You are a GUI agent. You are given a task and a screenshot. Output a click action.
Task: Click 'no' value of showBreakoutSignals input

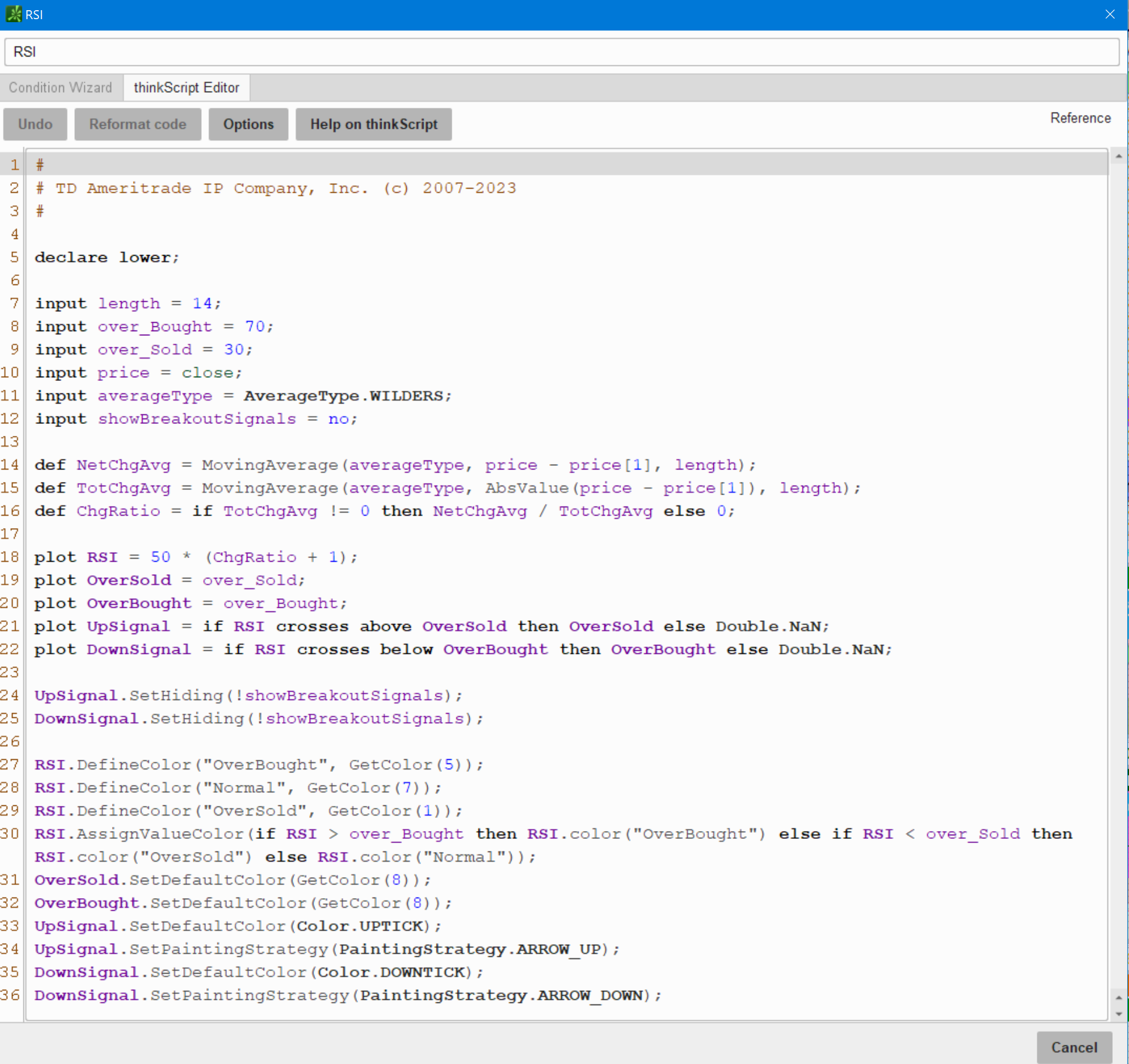(338, 419)
